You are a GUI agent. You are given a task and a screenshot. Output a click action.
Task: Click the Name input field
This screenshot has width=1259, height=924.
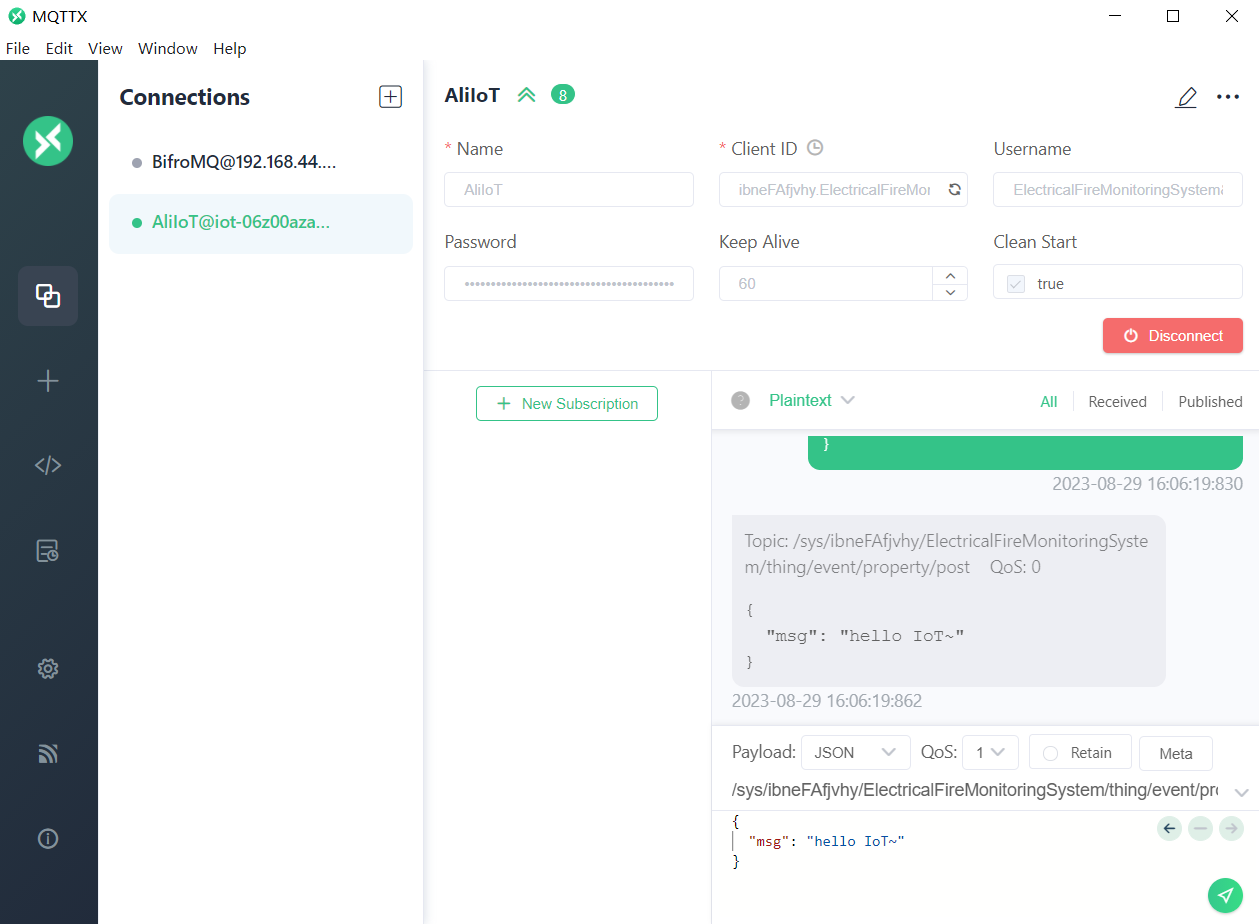(x=569, y=189)
